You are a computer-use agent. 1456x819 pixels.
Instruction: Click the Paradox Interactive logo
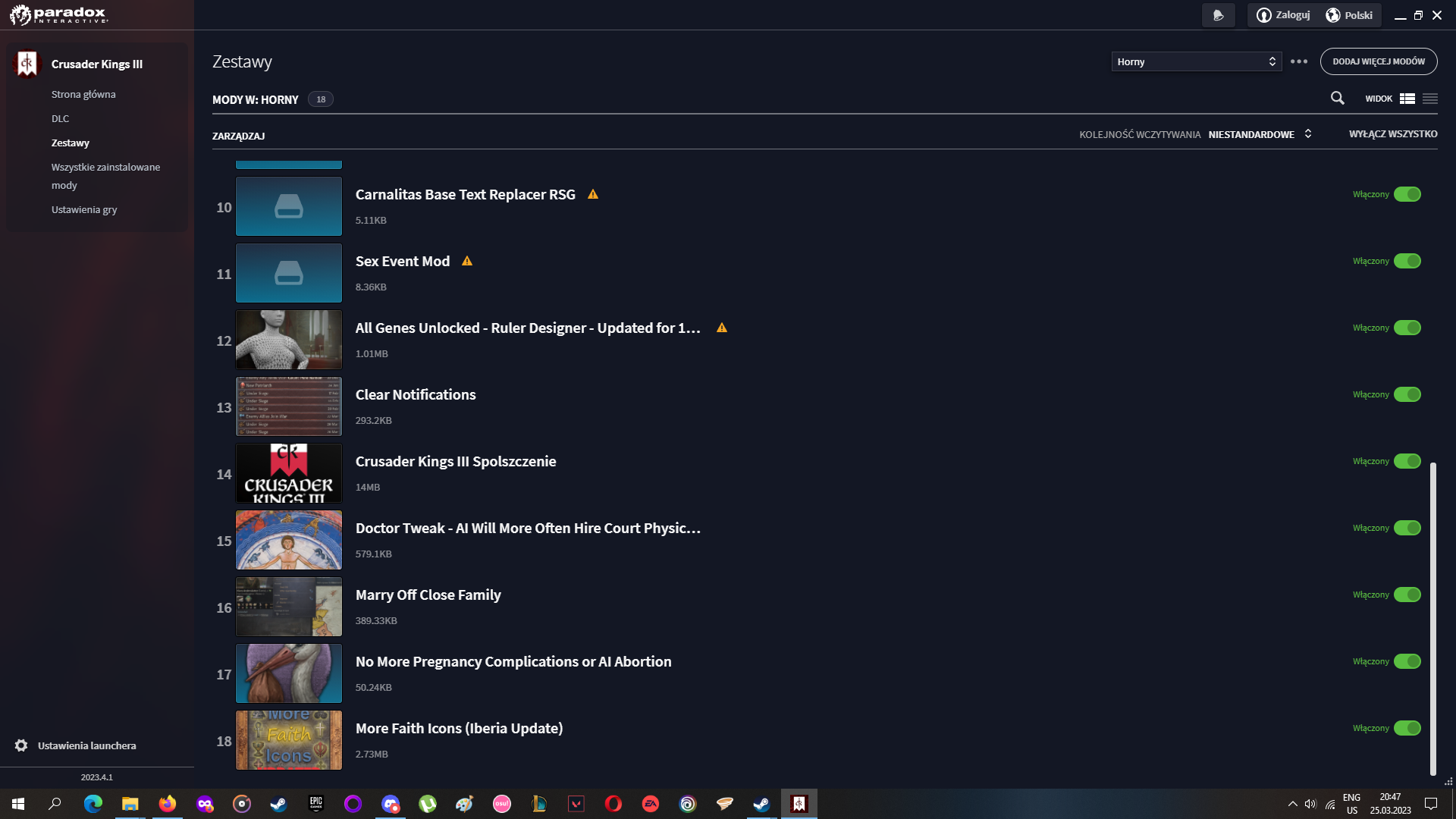pos(59,14)
